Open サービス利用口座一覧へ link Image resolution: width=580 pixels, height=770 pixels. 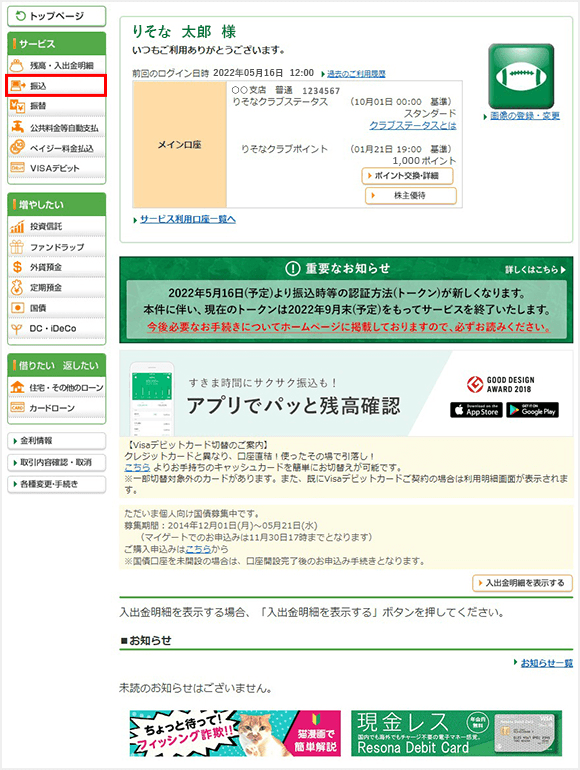click(188, 219)
